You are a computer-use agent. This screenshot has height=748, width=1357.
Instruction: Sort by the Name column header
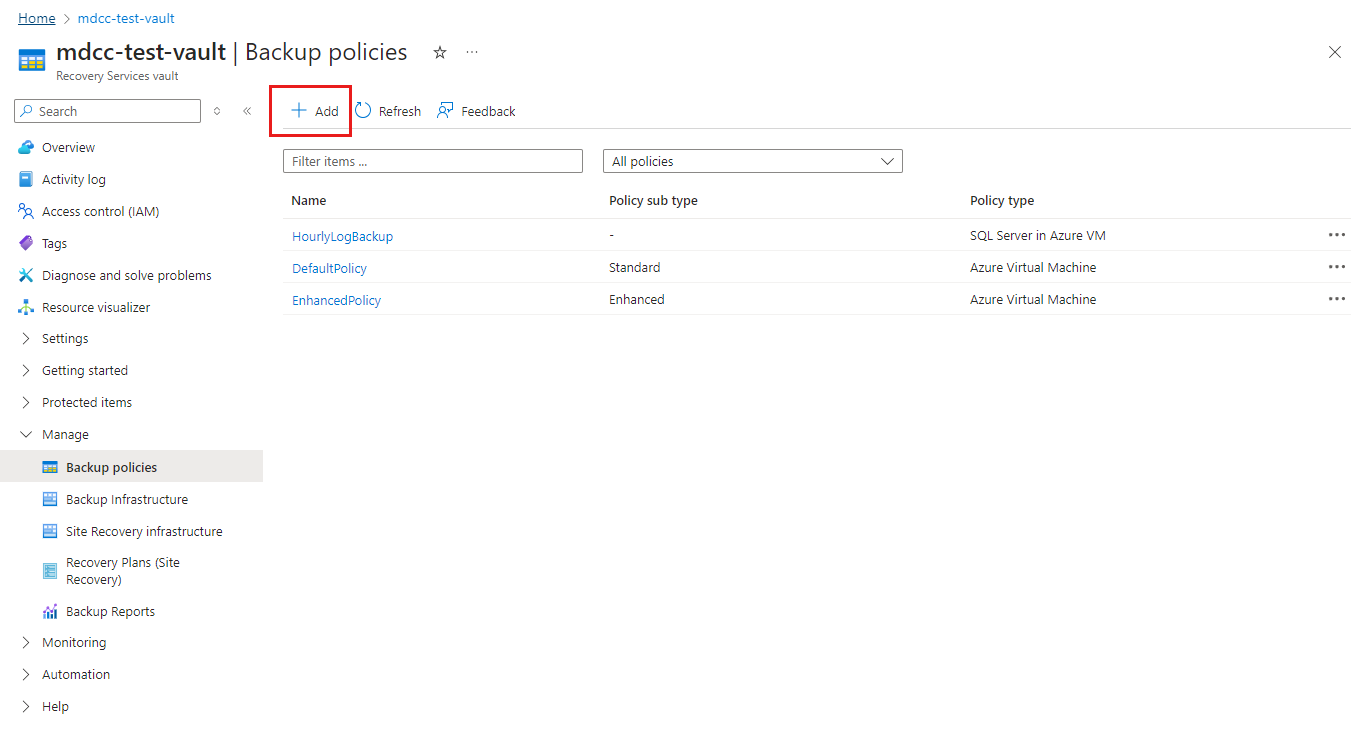click(309, 201)
